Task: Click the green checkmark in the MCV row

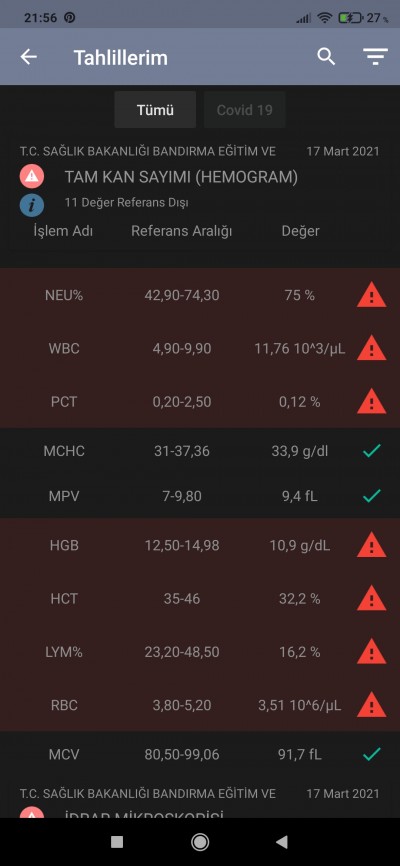Action: (x=372, y=754)
